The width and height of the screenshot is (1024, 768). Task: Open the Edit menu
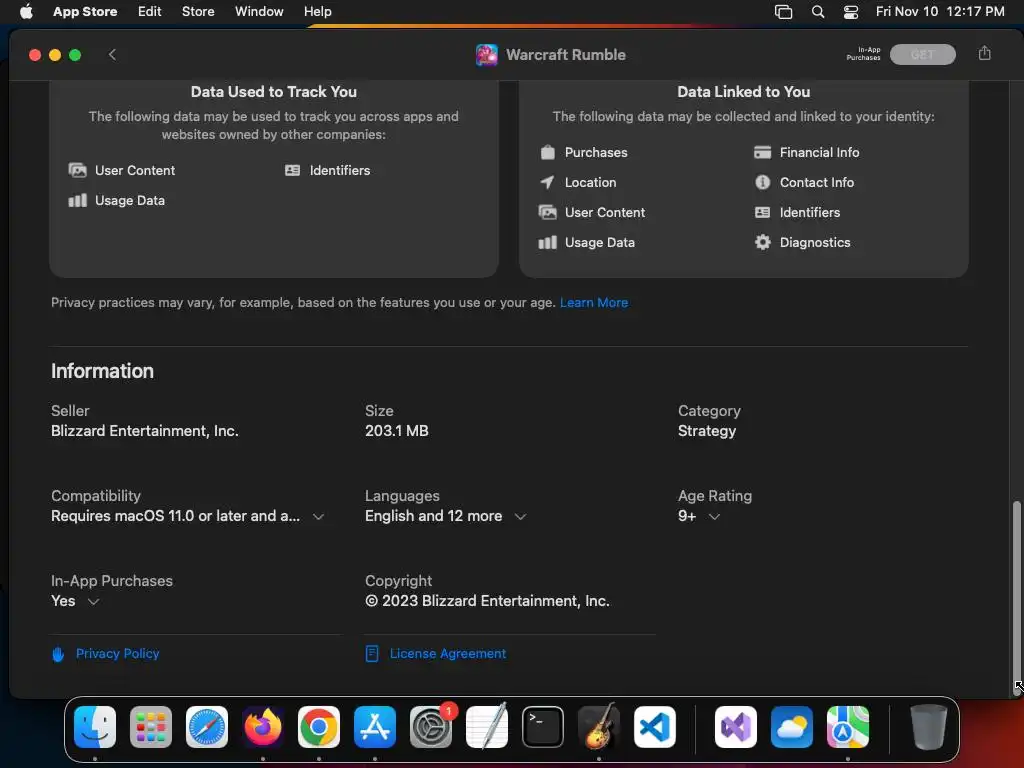(150, 11)
